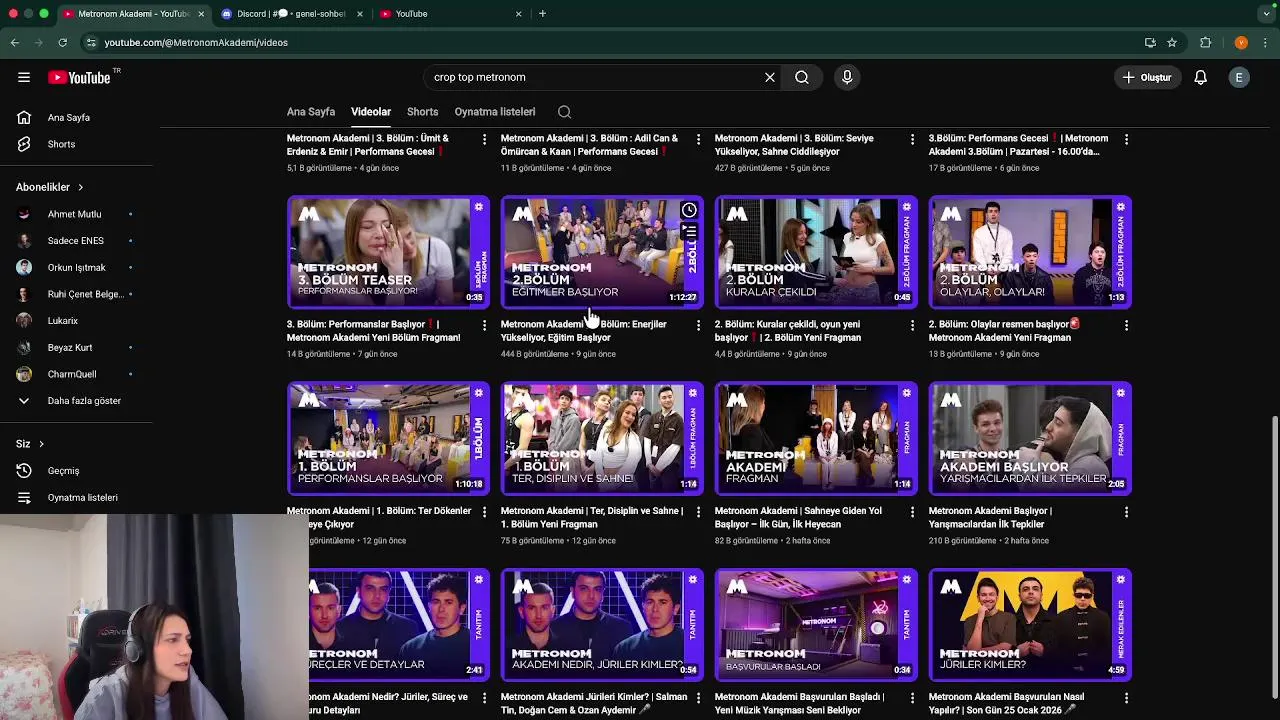
Task: Play 1. Bölüm Performanslar Başlıyor thumbnail
Action: pyautogui.click(x=388, y=438)
